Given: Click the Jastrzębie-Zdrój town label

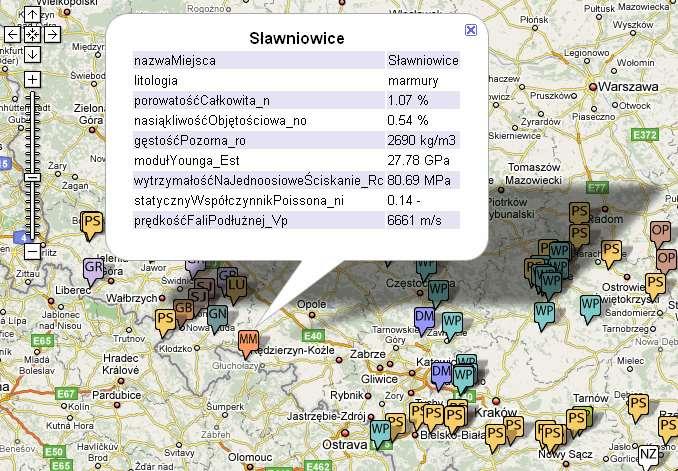Looking at the screenshot, I should [x=326, y=417].
